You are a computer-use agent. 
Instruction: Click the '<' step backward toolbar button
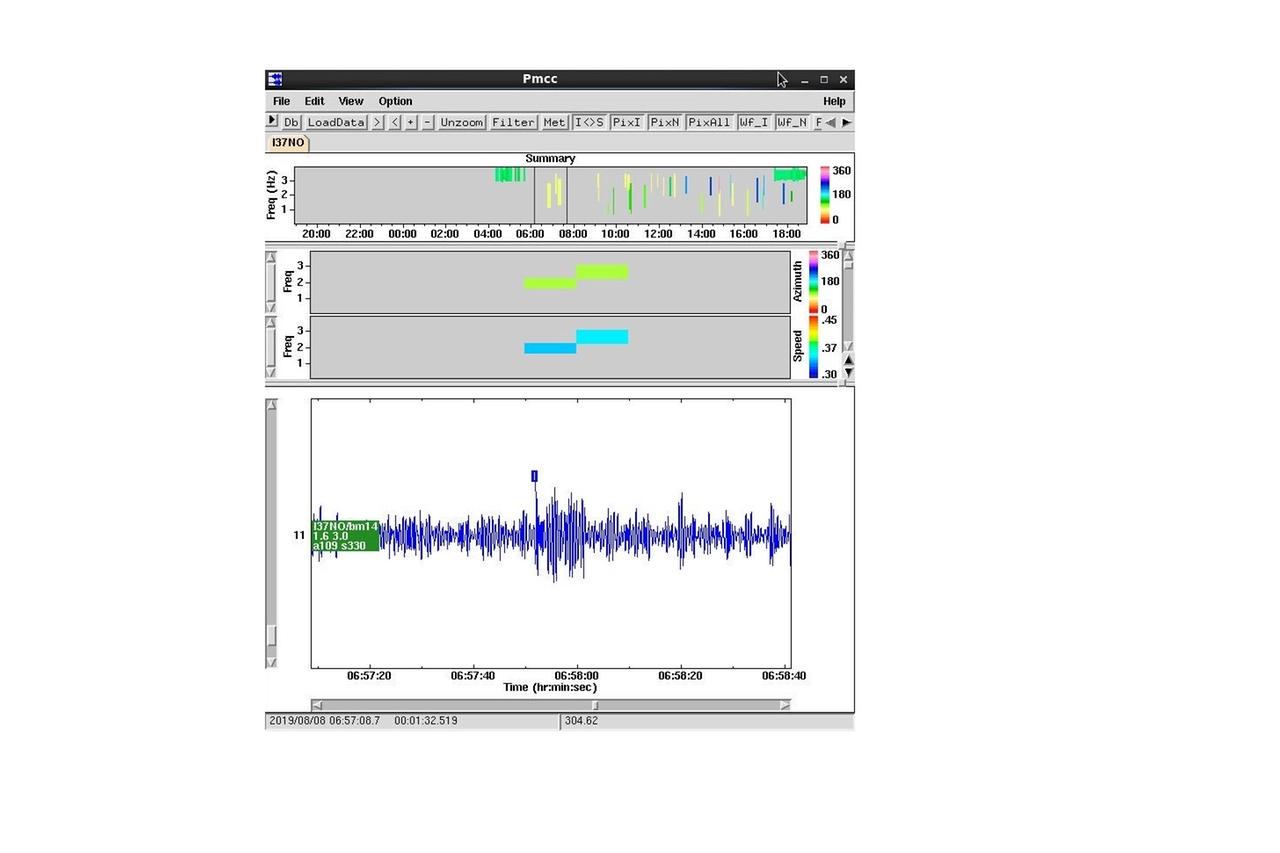[x=395, y=122]
